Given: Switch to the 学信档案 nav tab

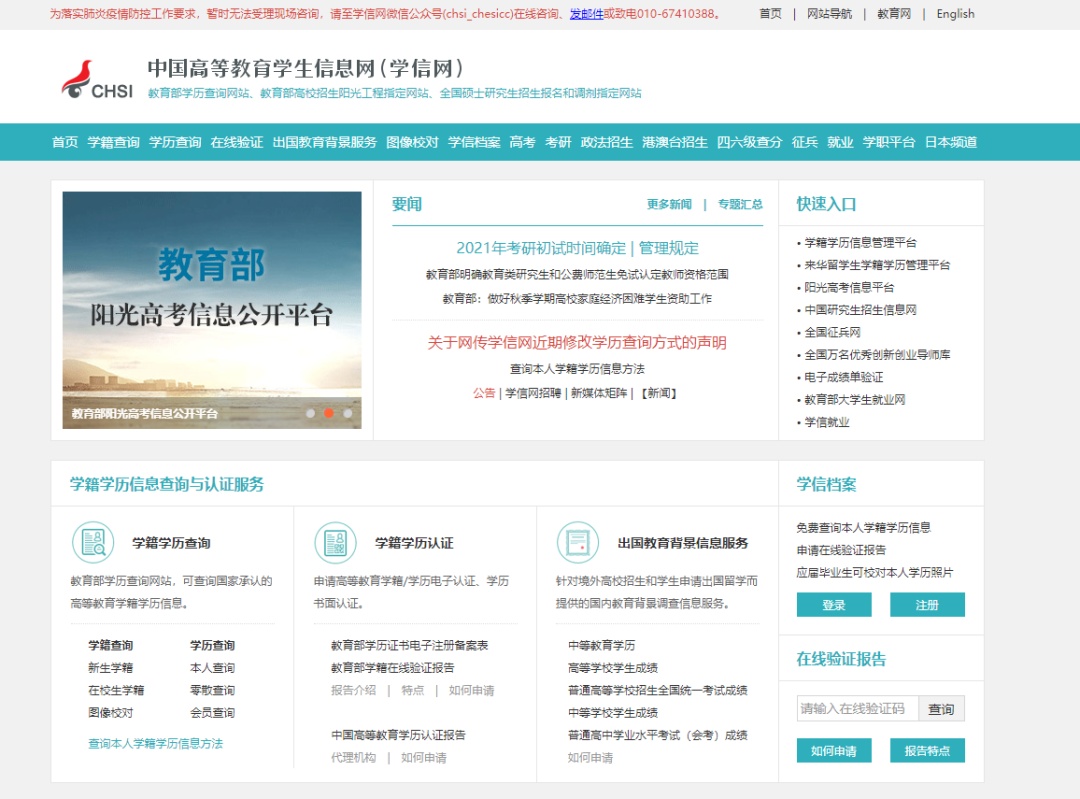Looking at the screenshot, I should pyautogui.click(x=473, y=143).
